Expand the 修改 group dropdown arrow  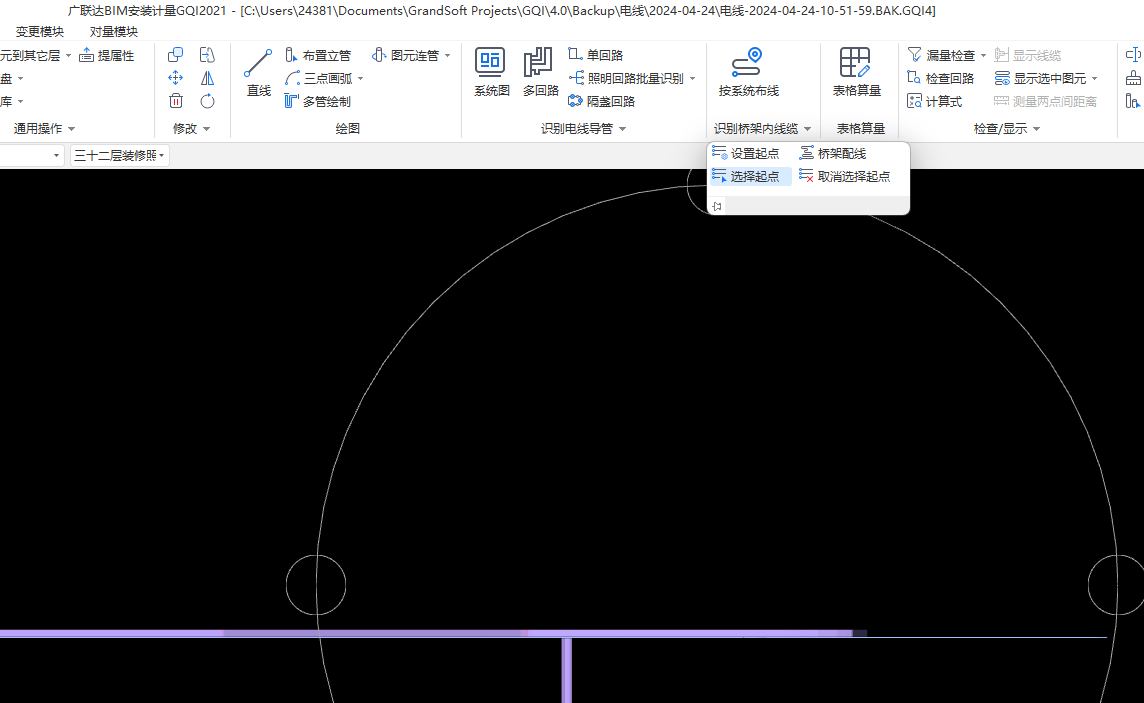point(206,129)
